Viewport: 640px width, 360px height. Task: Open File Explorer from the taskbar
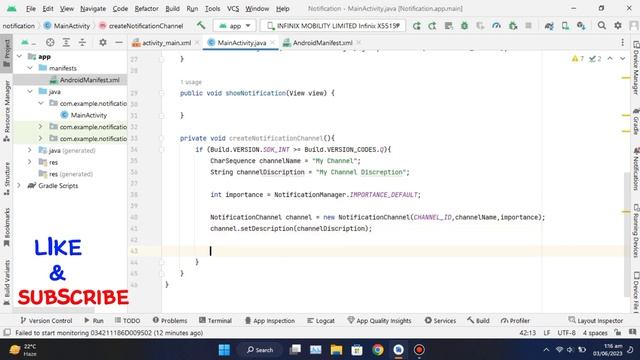[336, 350]
